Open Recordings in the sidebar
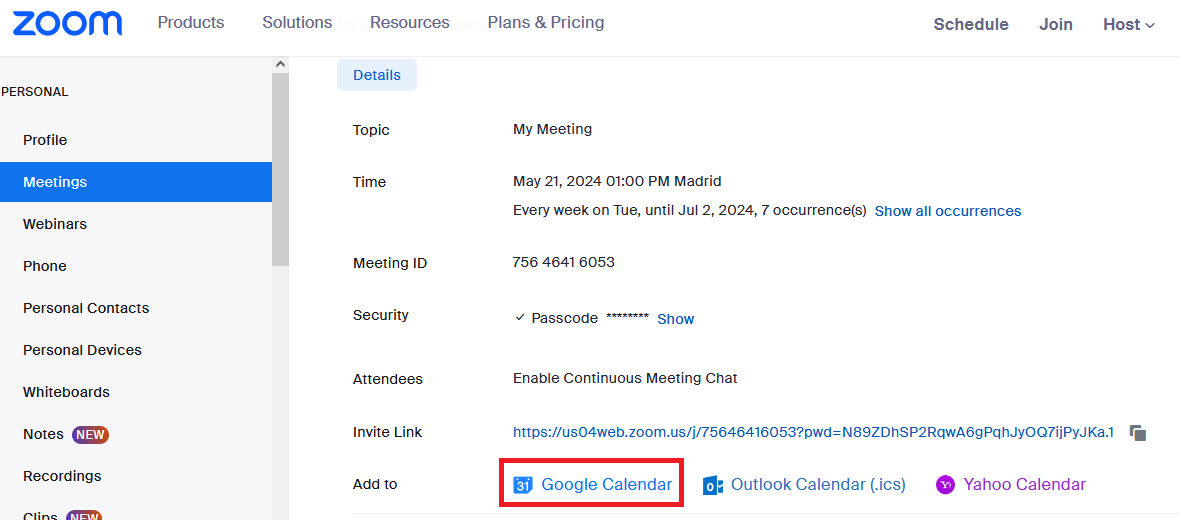 [x=62, y=476]
